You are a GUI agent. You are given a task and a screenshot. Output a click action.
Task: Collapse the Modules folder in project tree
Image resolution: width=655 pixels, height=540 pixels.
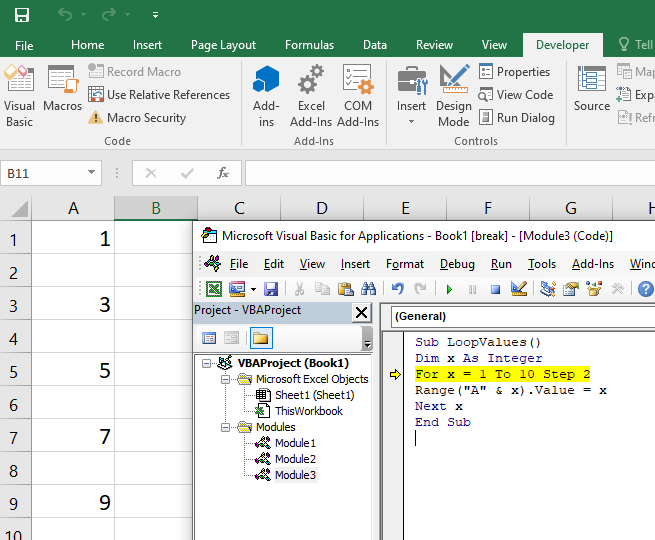(x=226, y=427)
